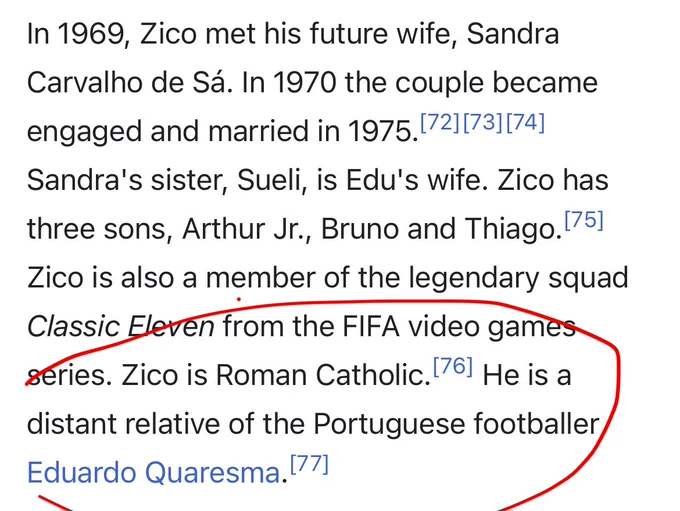Screen dimensions: 680x511
Task: Click the name Sueli
Action: pos(268,180)
